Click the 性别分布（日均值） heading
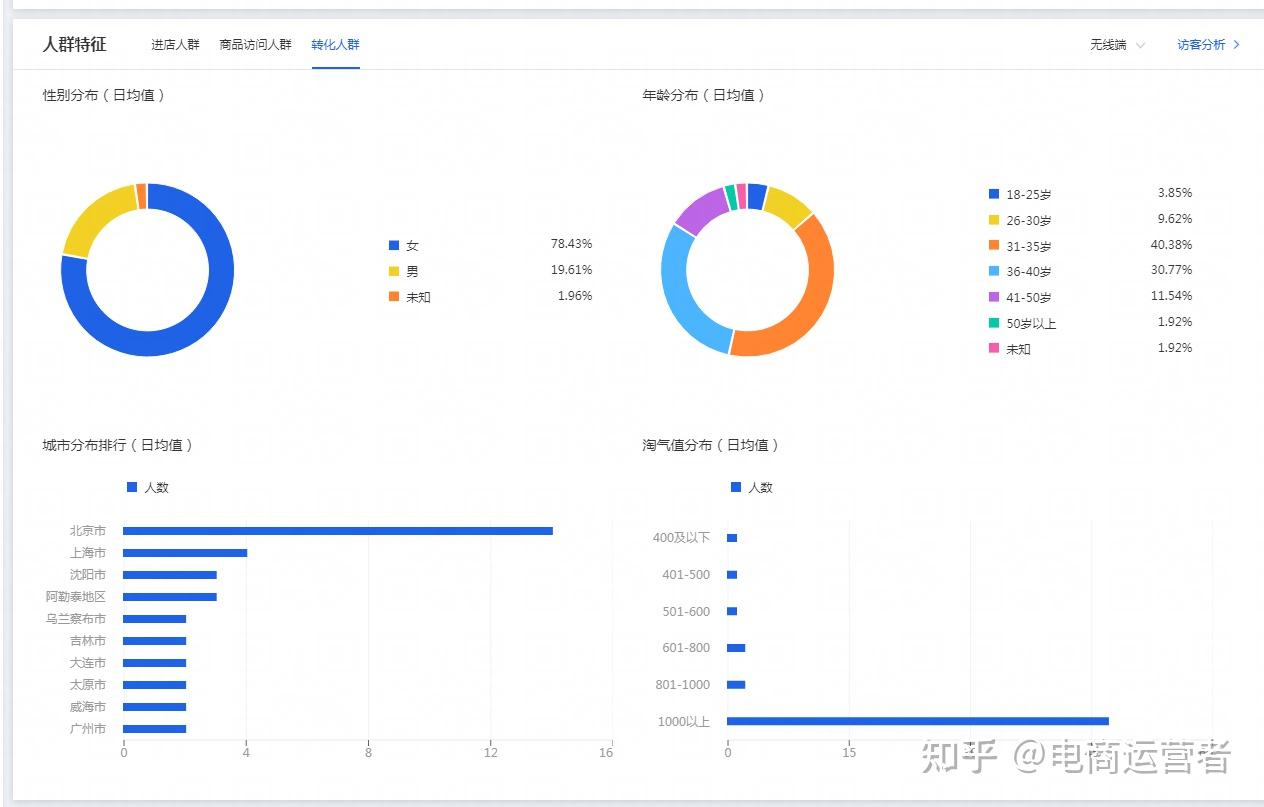Viewport: 1264px width, 807px height. coord(104,95)
